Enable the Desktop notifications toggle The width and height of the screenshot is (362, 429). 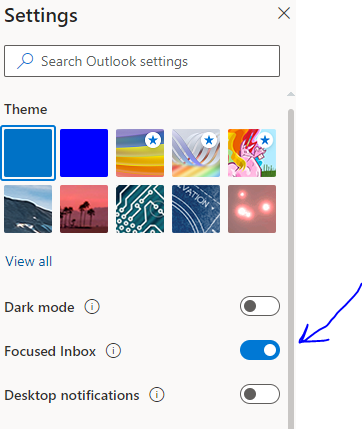point(260,394)
